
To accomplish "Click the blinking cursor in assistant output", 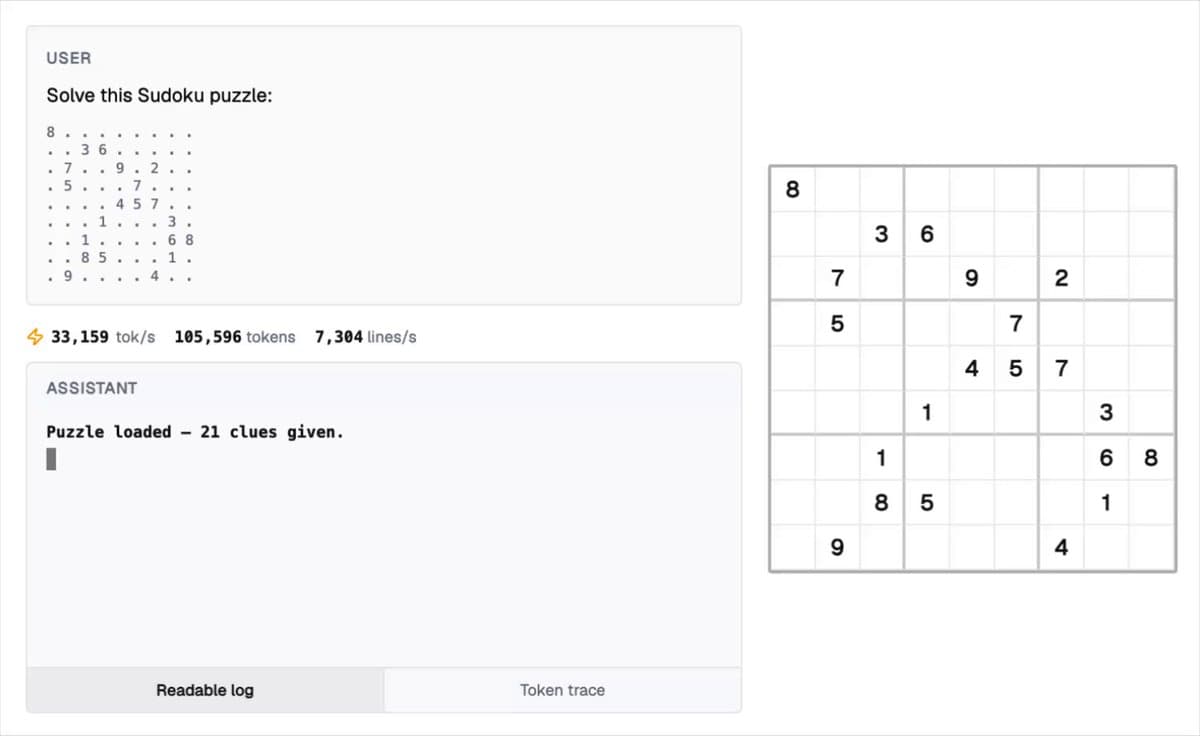I will [52, 459].
